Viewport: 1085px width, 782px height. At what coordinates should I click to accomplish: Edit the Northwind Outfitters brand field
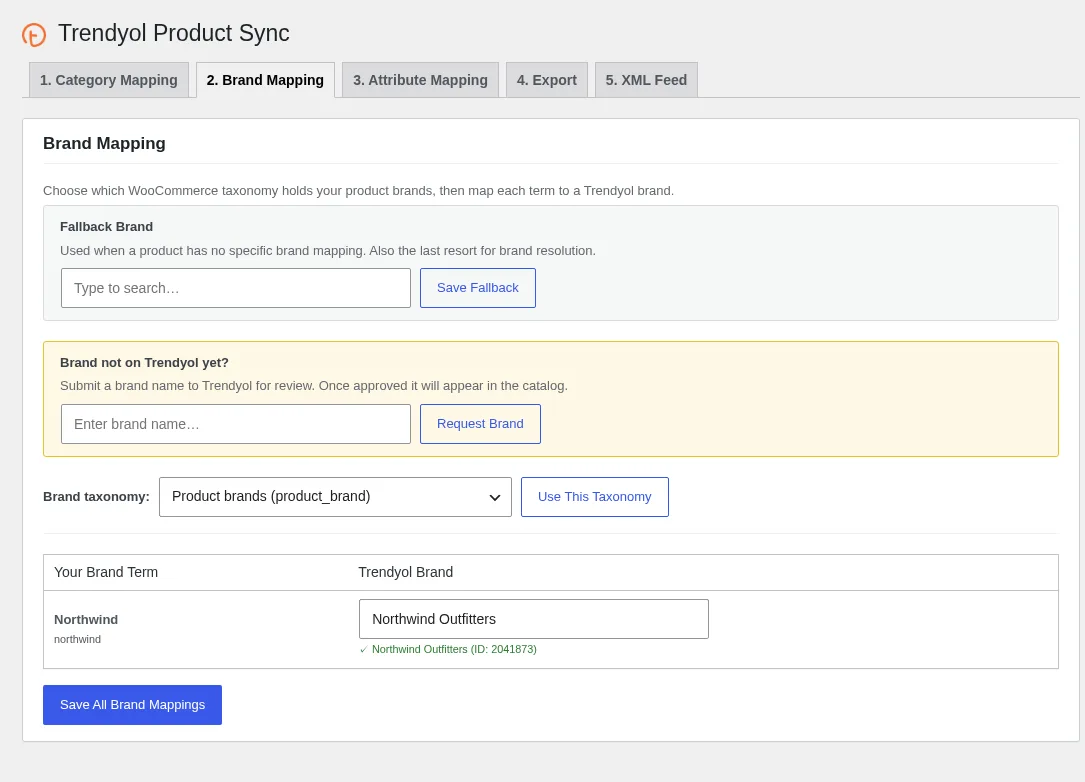pyautogui.click(x=534, y=619)
